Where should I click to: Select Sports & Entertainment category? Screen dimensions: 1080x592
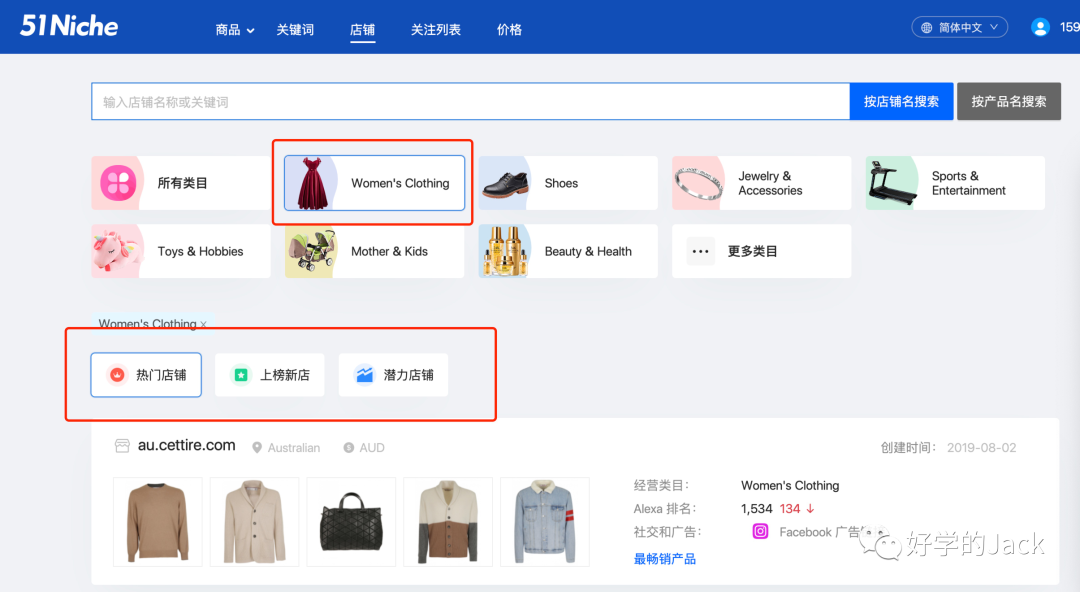coord(955,183)
